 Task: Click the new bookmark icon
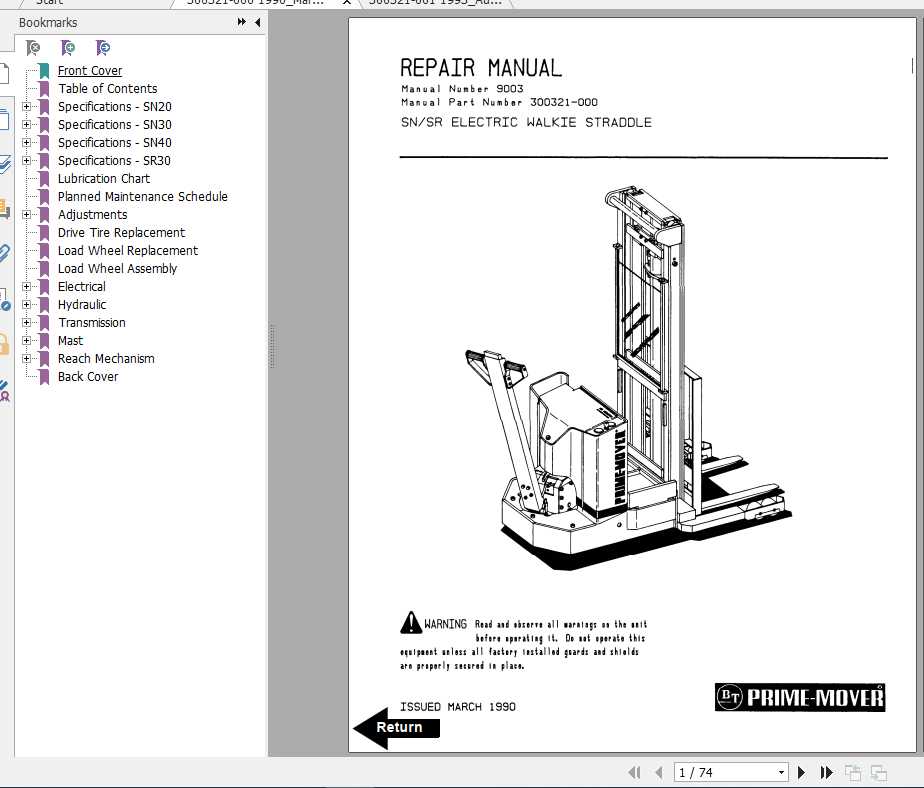pos(67,47)
